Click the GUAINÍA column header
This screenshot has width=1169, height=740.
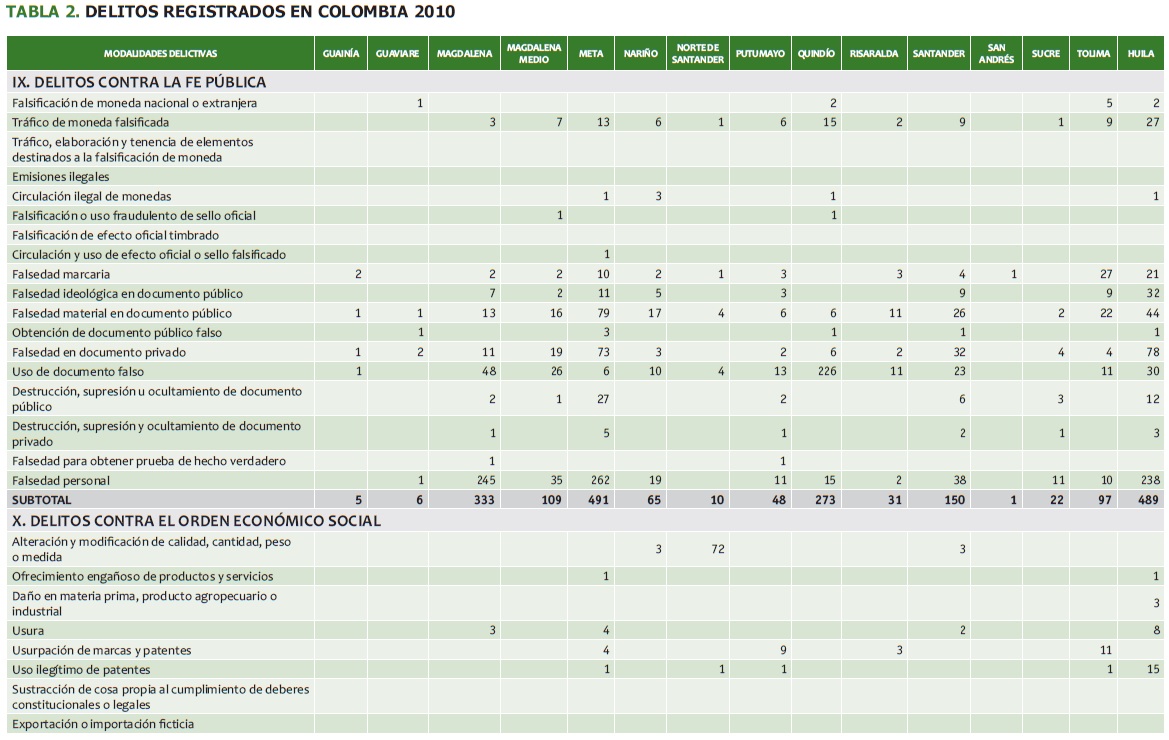click(341, 54)
